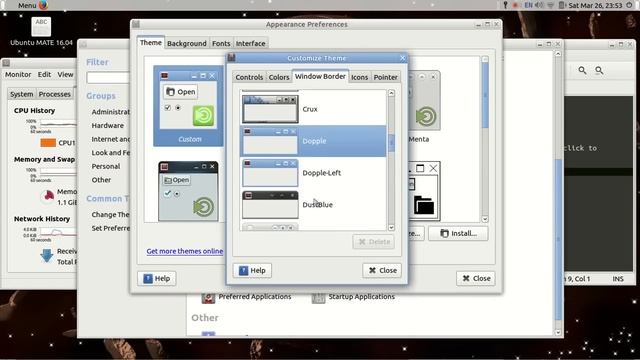640x360 pixels.
Task: Click INS indicator in editor status bar
Action: [618, 279]
